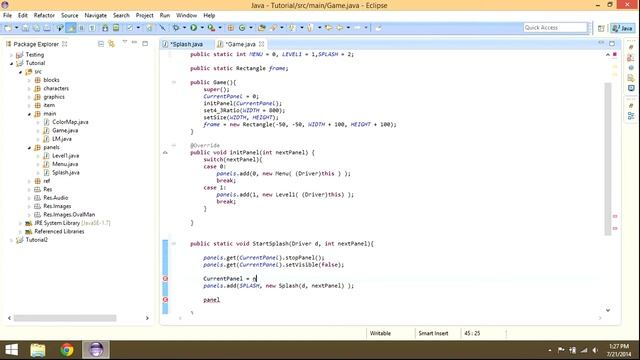This screenshot has width=640, height=360.
Task: Toggle code folding for initPanel method
Action: (173, 145)
